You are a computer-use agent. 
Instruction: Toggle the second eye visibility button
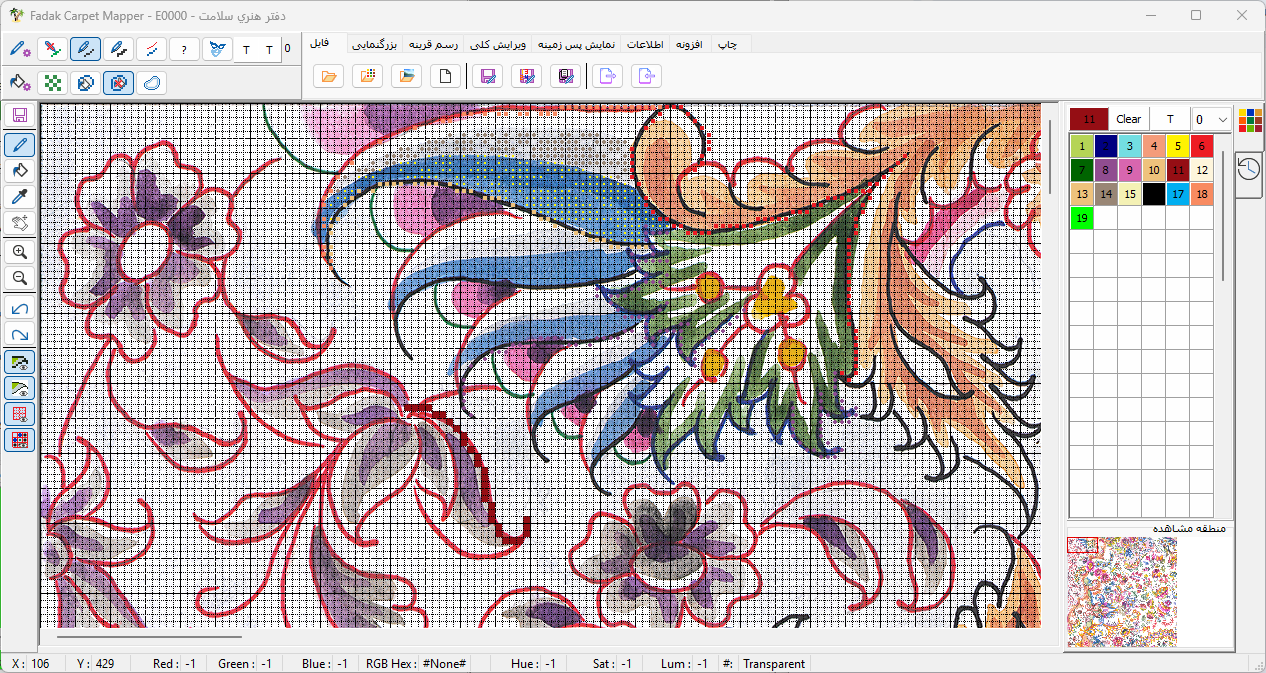[20, 388]
